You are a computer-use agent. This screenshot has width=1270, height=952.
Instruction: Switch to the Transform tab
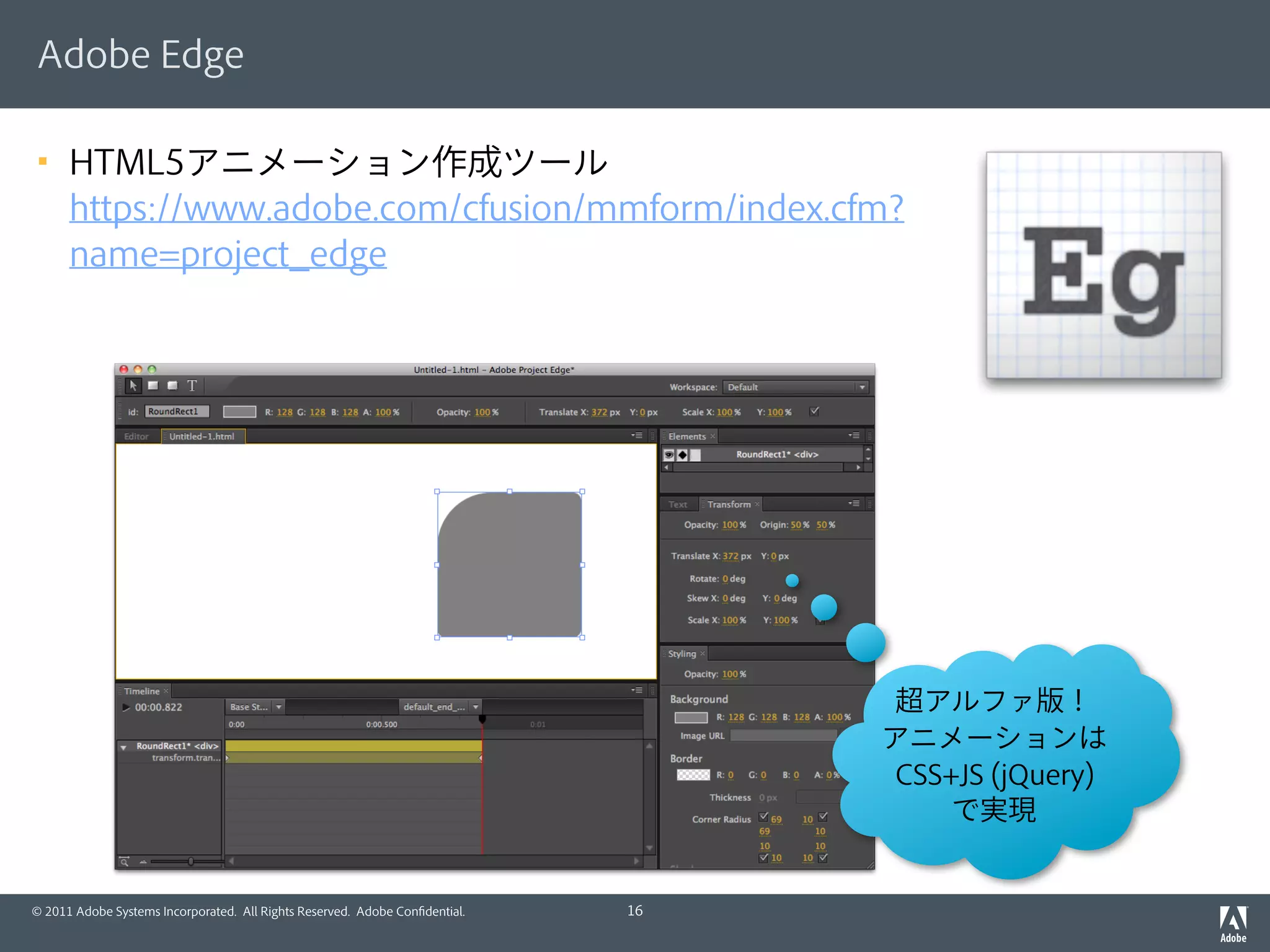pyautogui.click(x=729, y=505)
